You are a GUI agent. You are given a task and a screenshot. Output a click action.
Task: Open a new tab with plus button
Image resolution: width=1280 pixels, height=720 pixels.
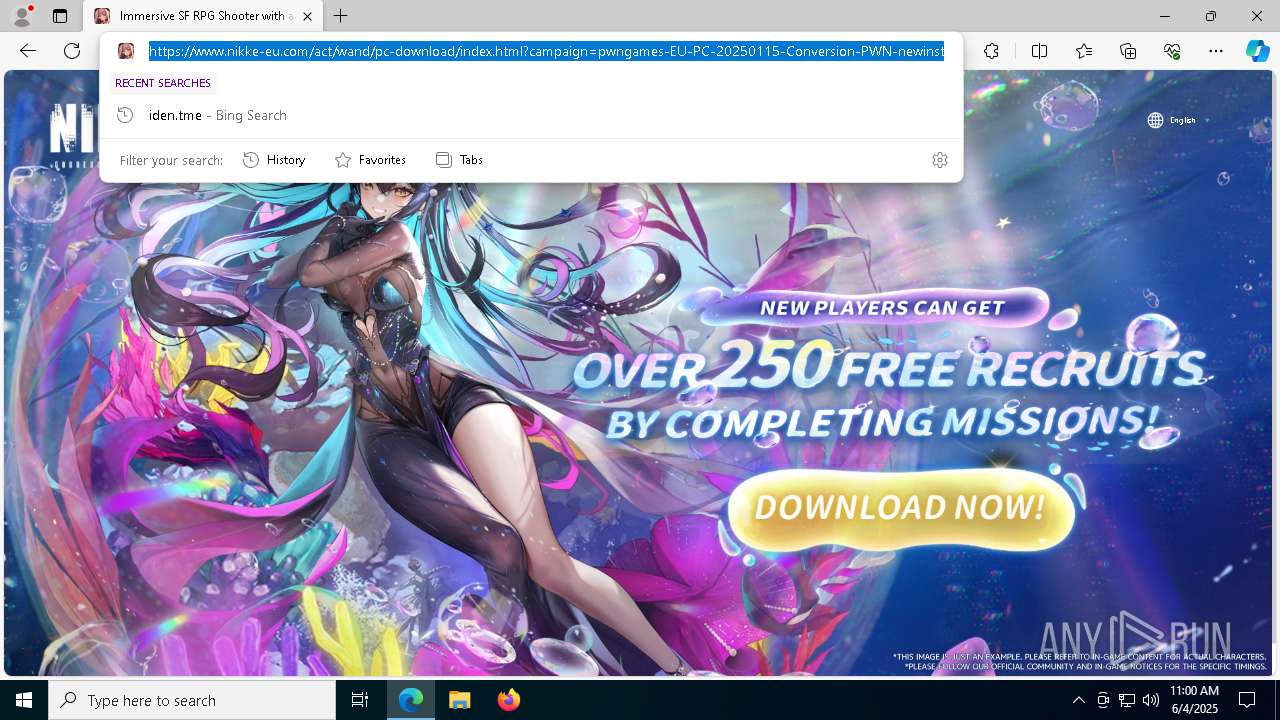pos(341,16)
